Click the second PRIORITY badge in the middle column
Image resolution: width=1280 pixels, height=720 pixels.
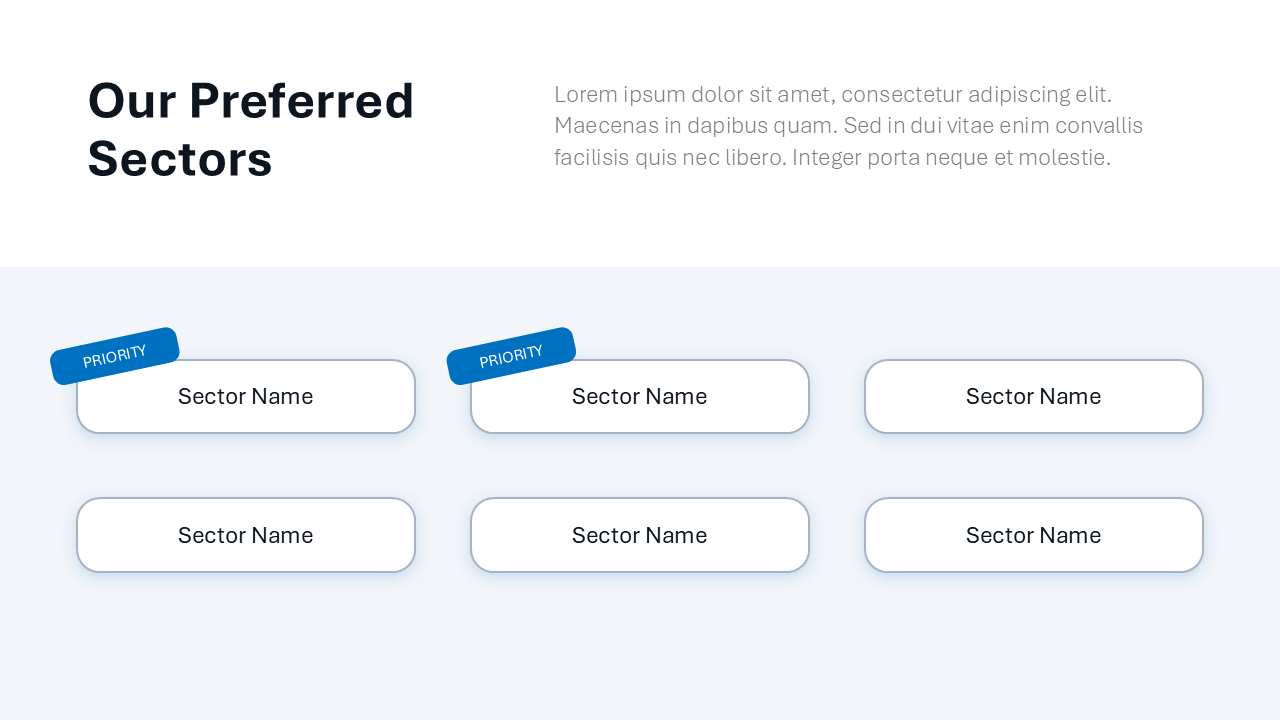click(511, 356)
